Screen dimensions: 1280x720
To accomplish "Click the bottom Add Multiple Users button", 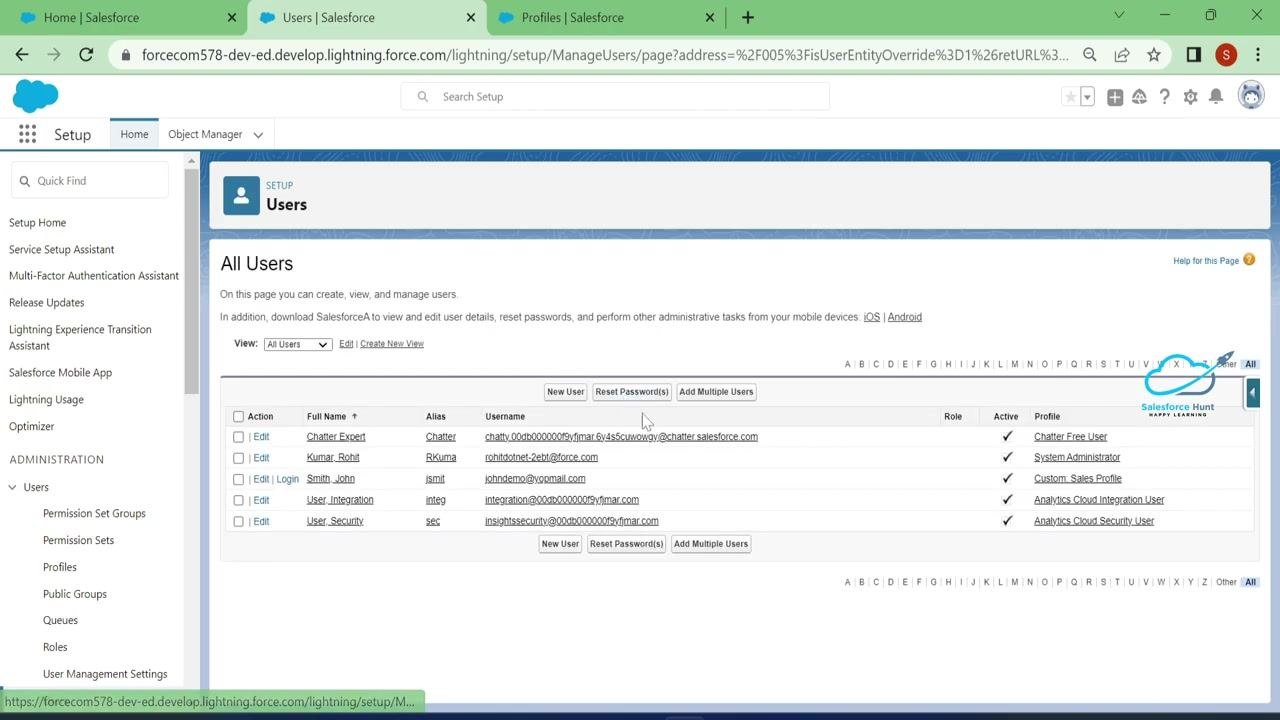I will click(x=711, y=544).
